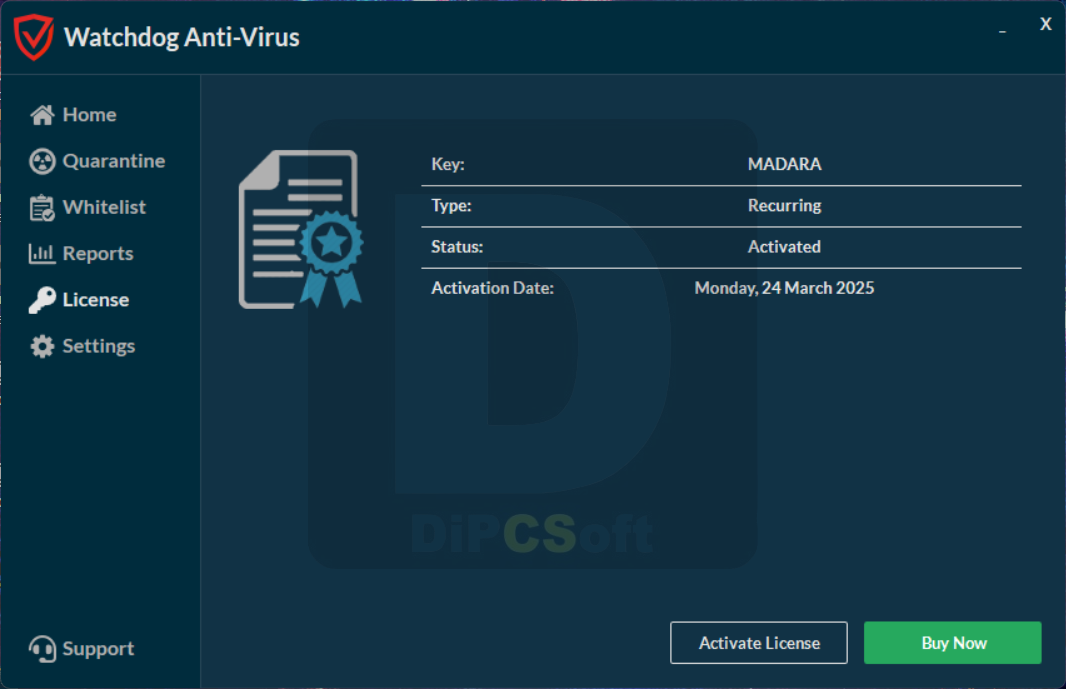The height and width of the screenshot is (689, 1066).
Task: Select the License section label
Action: tap(96, 300)
